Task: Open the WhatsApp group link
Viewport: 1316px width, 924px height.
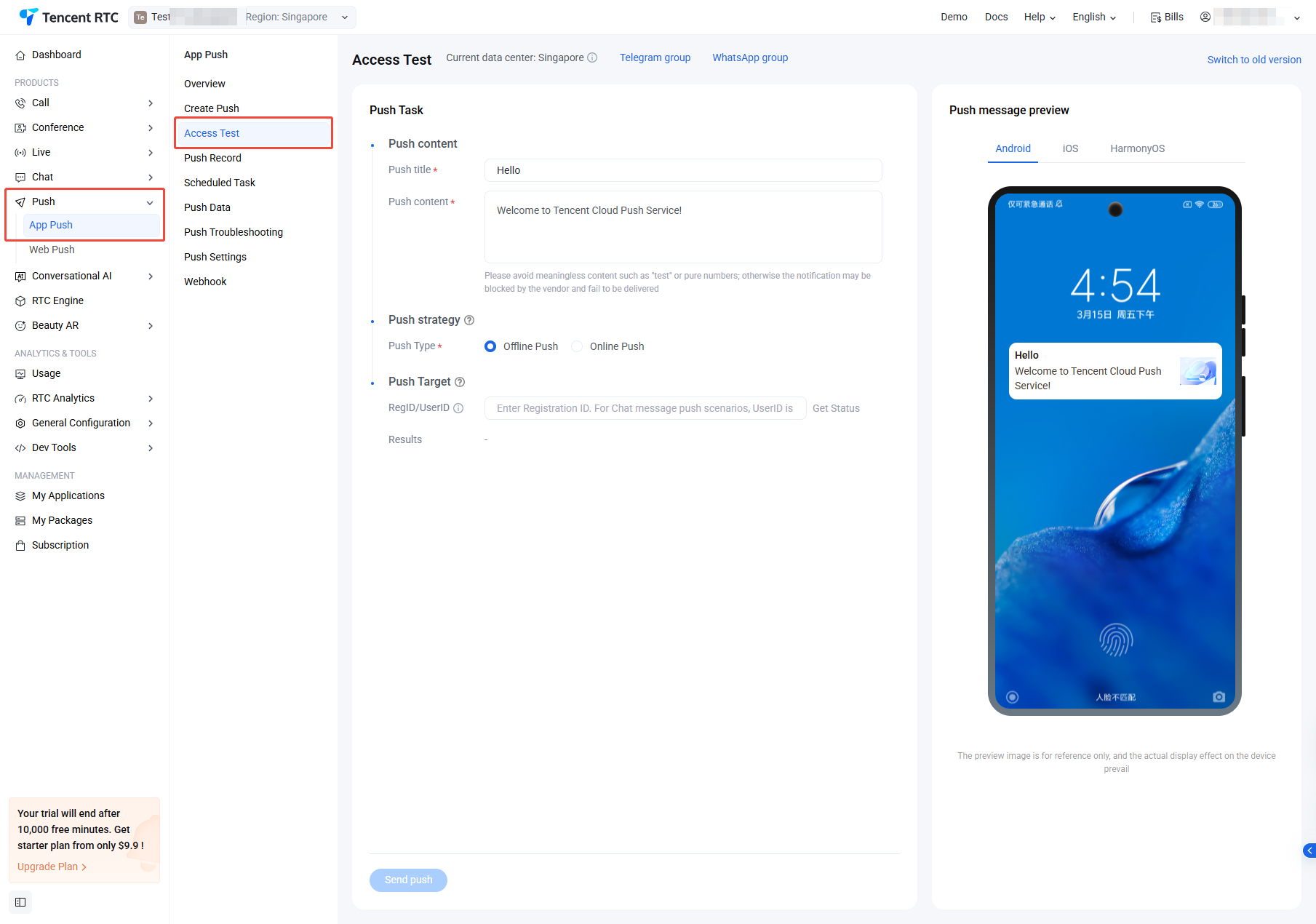Action: (750, 57)
